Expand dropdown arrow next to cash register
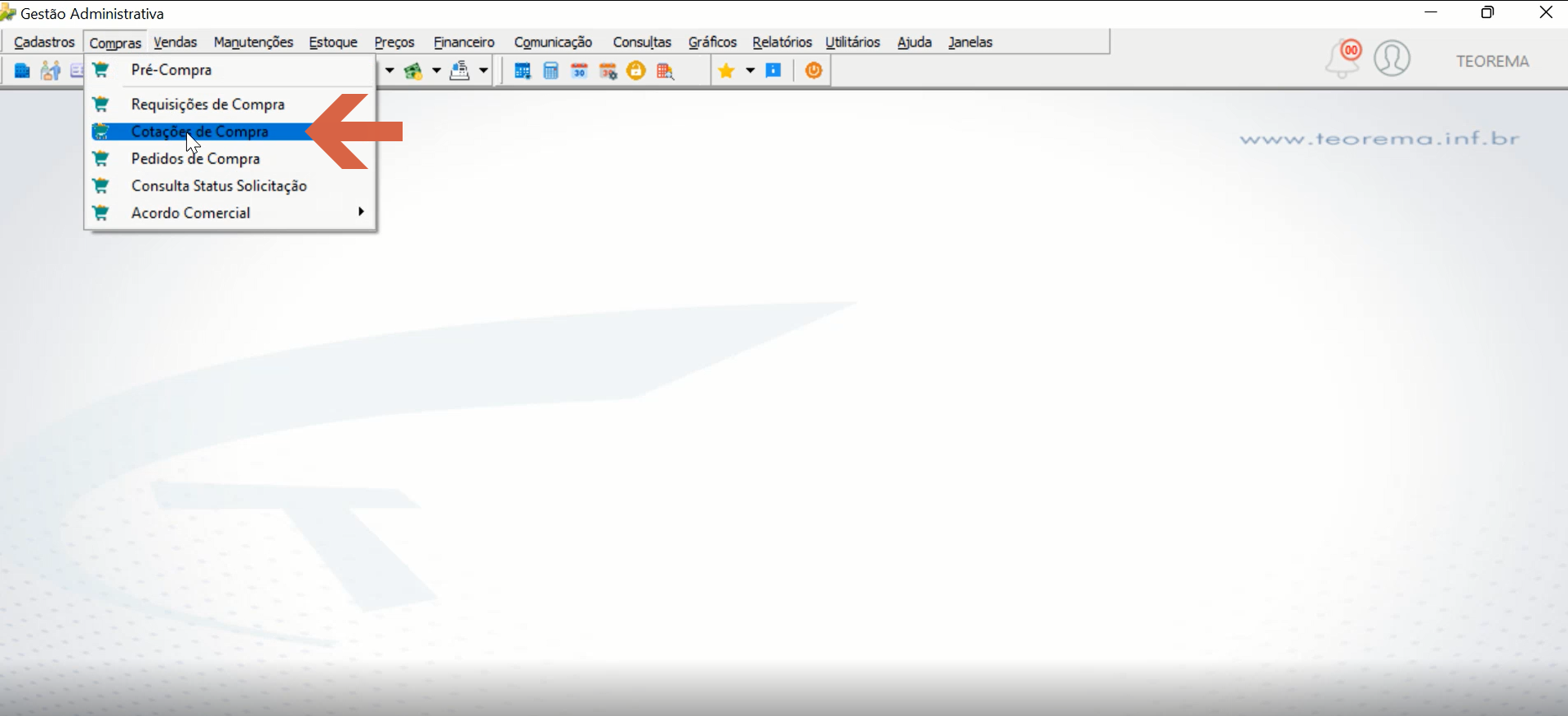1568x716 pixels. click(x=483, y=71)
